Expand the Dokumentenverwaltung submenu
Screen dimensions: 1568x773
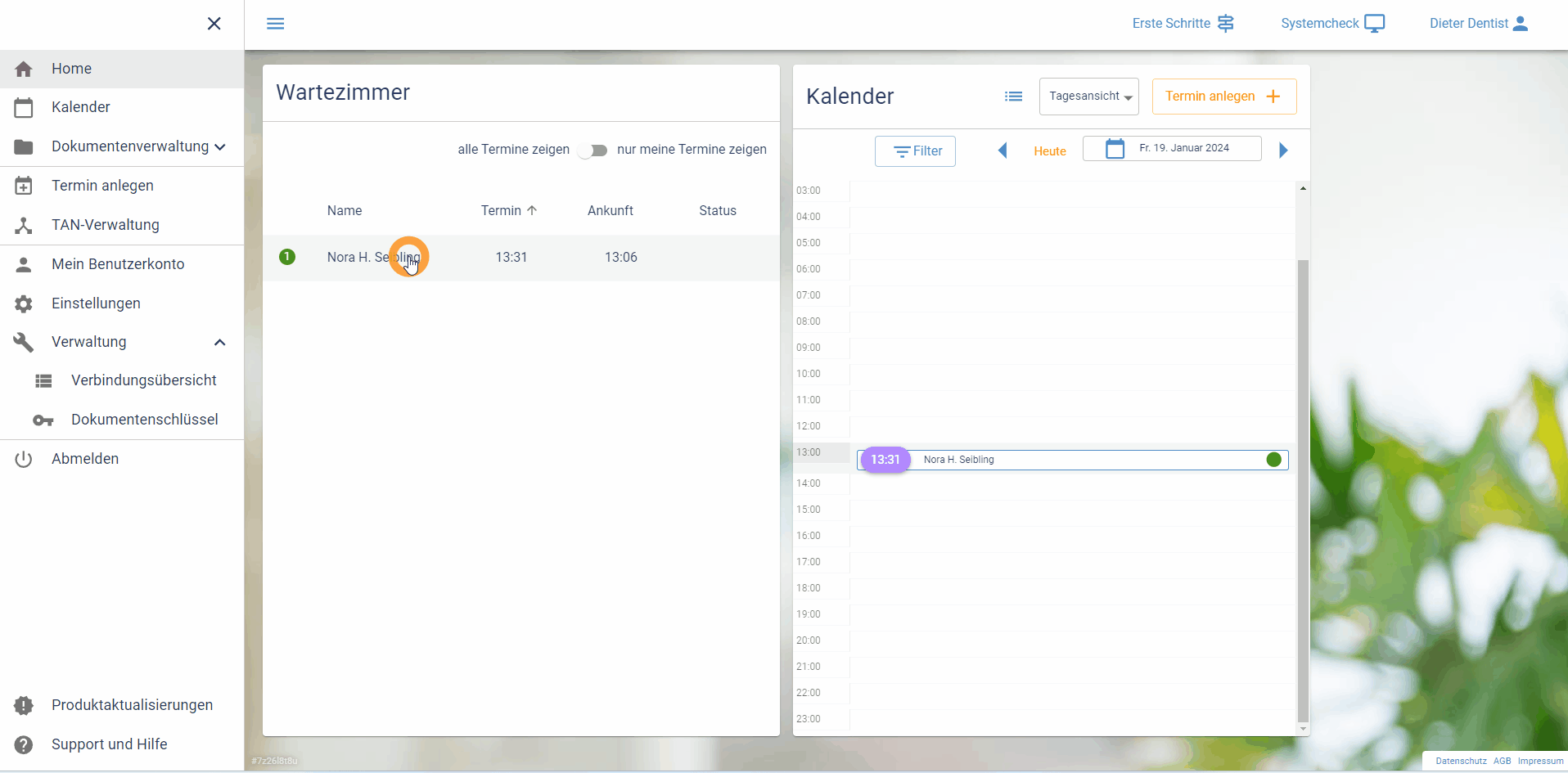pos(219,147)
